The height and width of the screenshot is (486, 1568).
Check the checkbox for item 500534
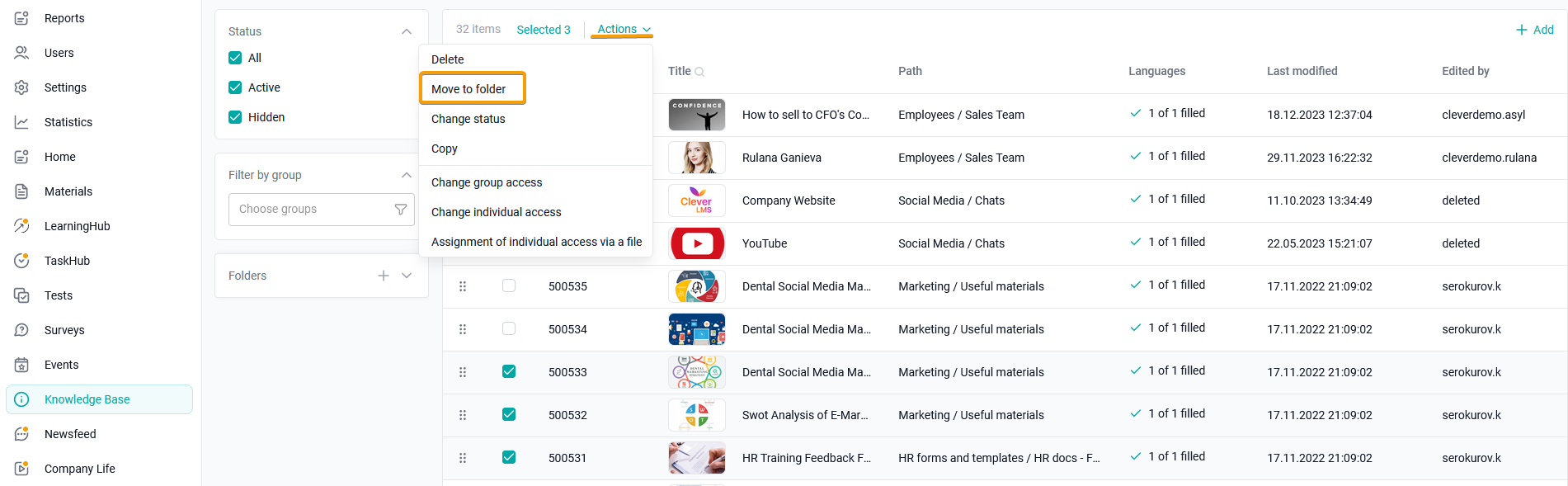pyautogui.click(x=509, y=328)
